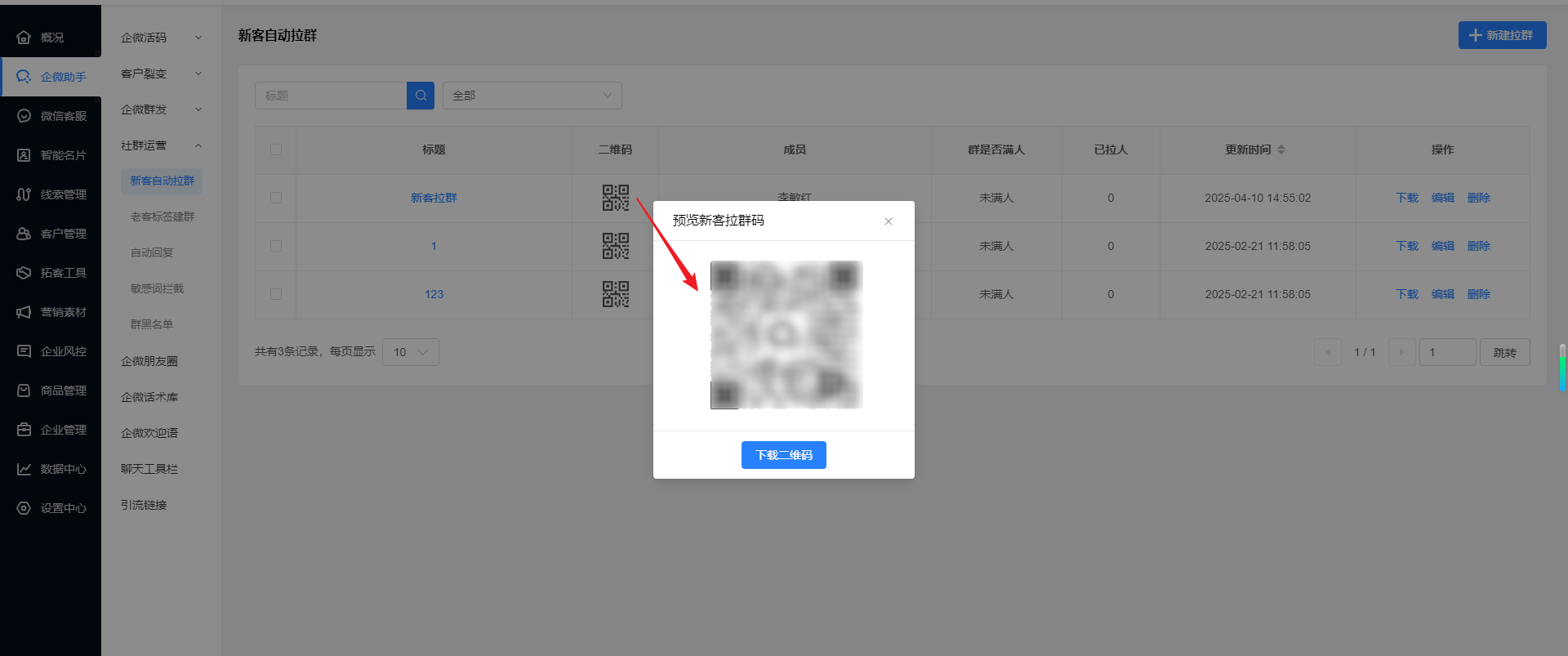
Task: Go to previous page arrow
Action: pyautogui.click(x=1328, y=352)
